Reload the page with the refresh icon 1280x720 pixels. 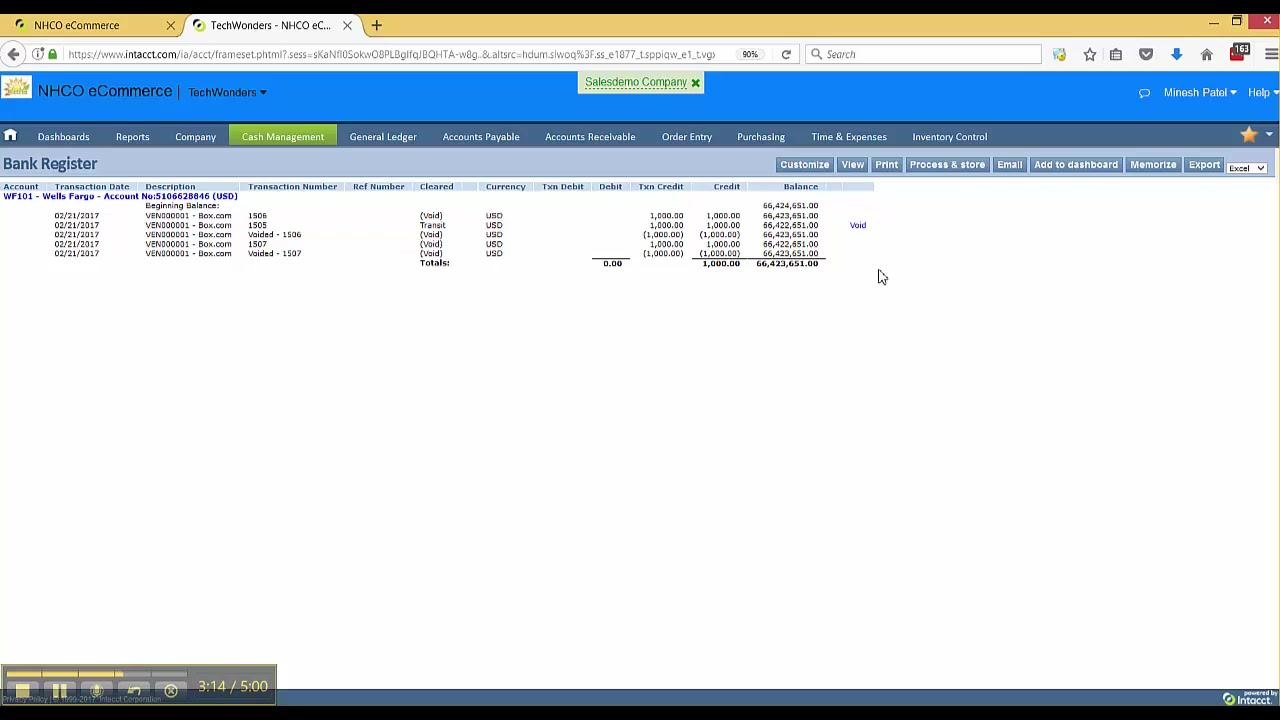(x=786, y=54)
